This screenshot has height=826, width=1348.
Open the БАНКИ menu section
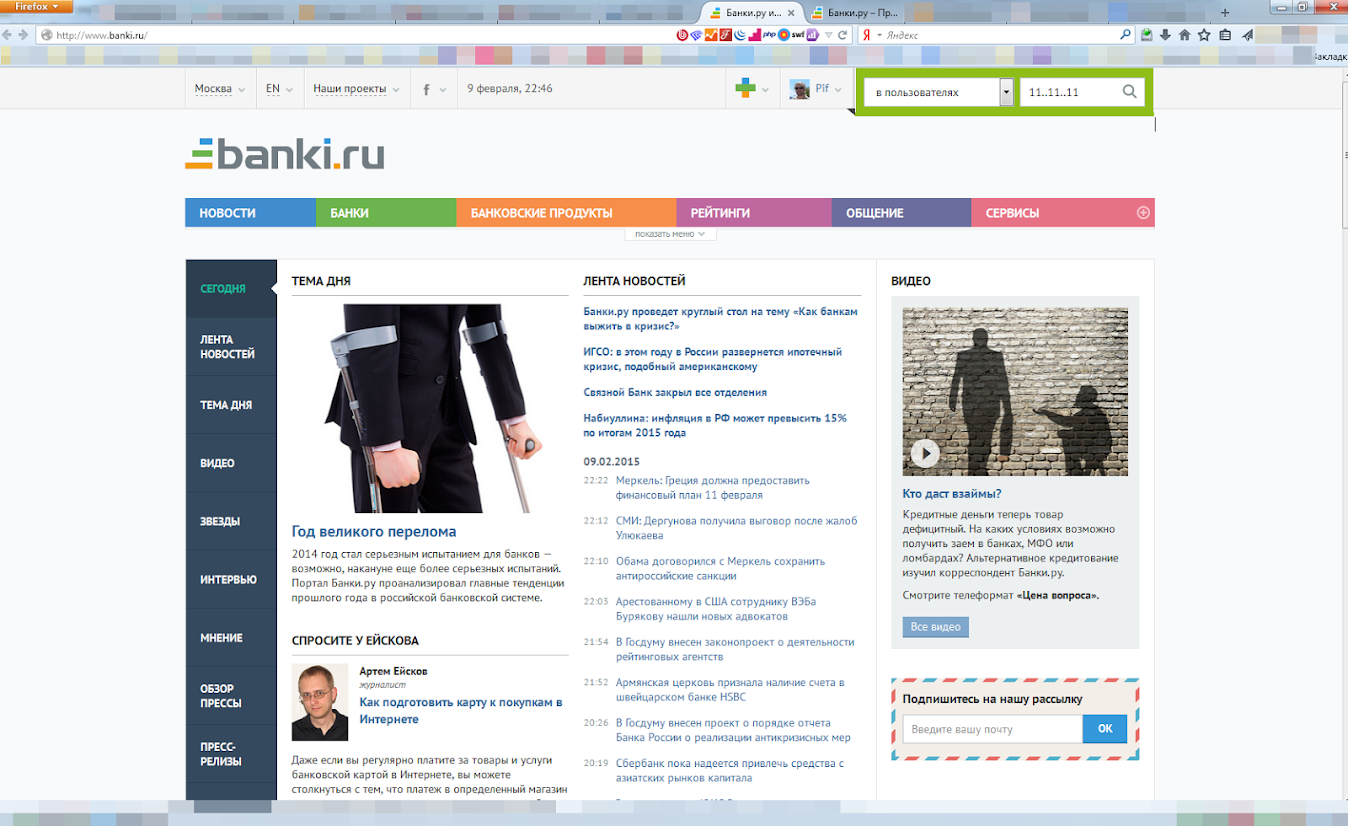pyautogui.click(x=386, y=213)
